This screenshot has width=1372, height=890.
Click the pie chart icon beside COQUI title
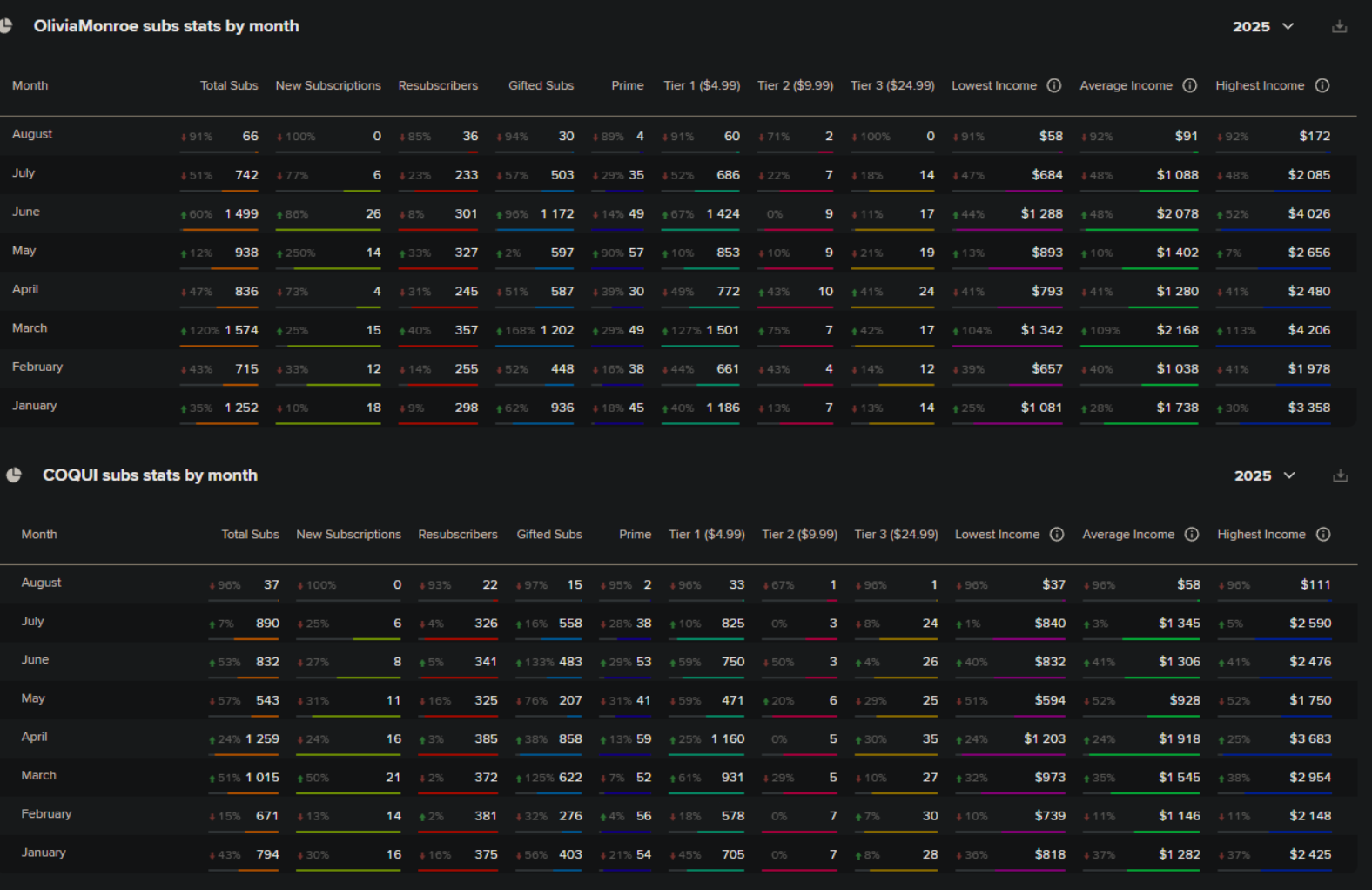(14, 475)
